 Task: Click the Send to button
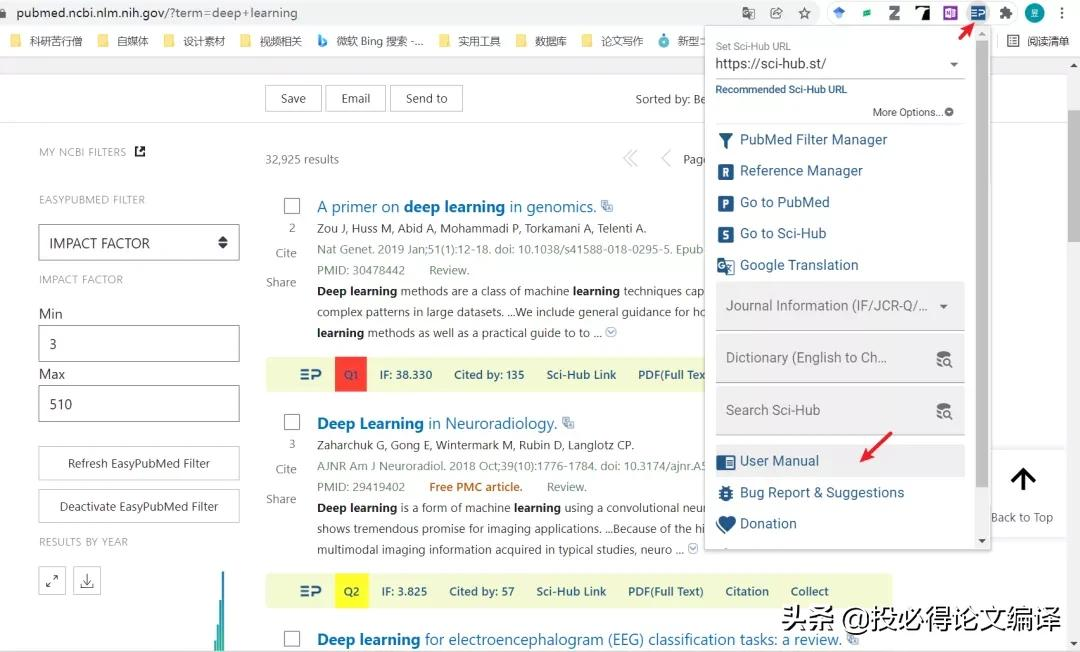(426, 98)
